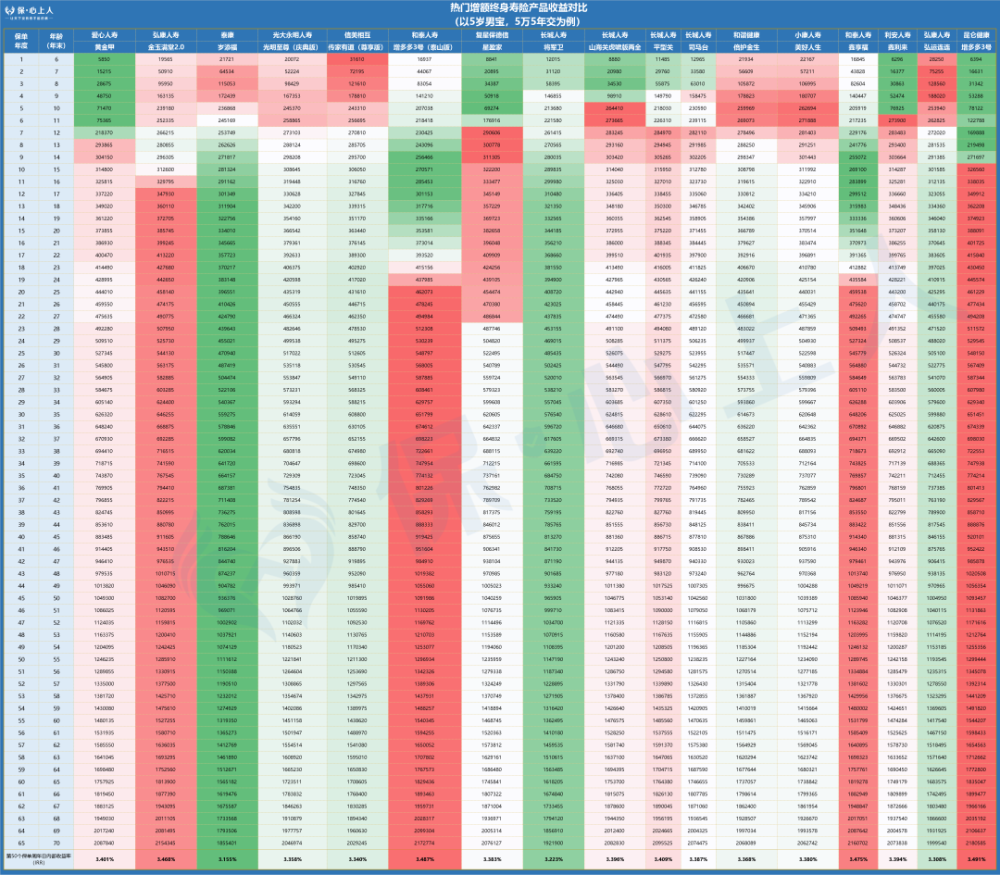Select the 光明至尊（庆典版） product header

click(x=292, y=47)
